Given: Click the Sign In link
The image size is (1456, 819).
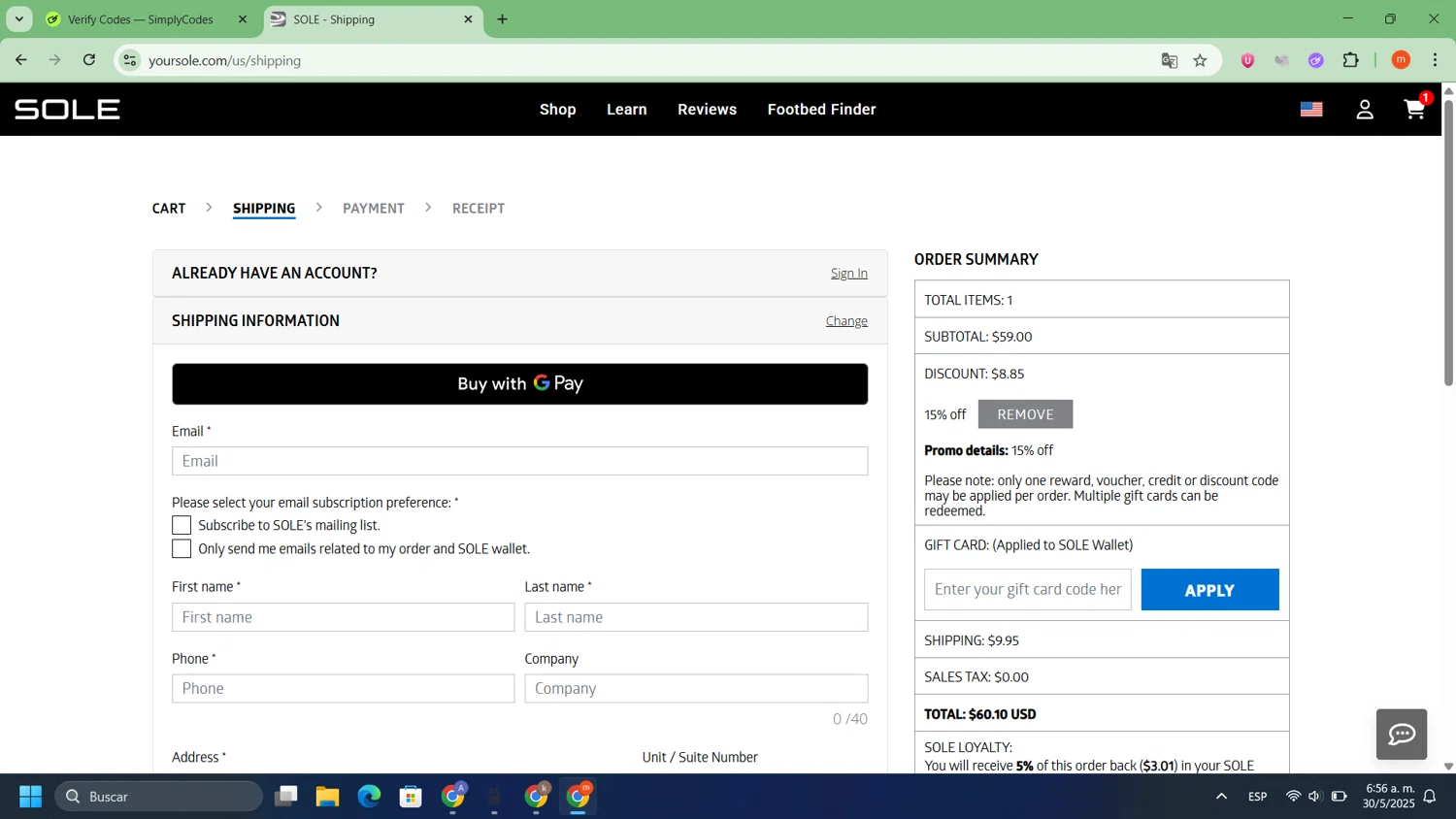Looking at the screenshot, I should pyautogui.click(x=849, y=274).
